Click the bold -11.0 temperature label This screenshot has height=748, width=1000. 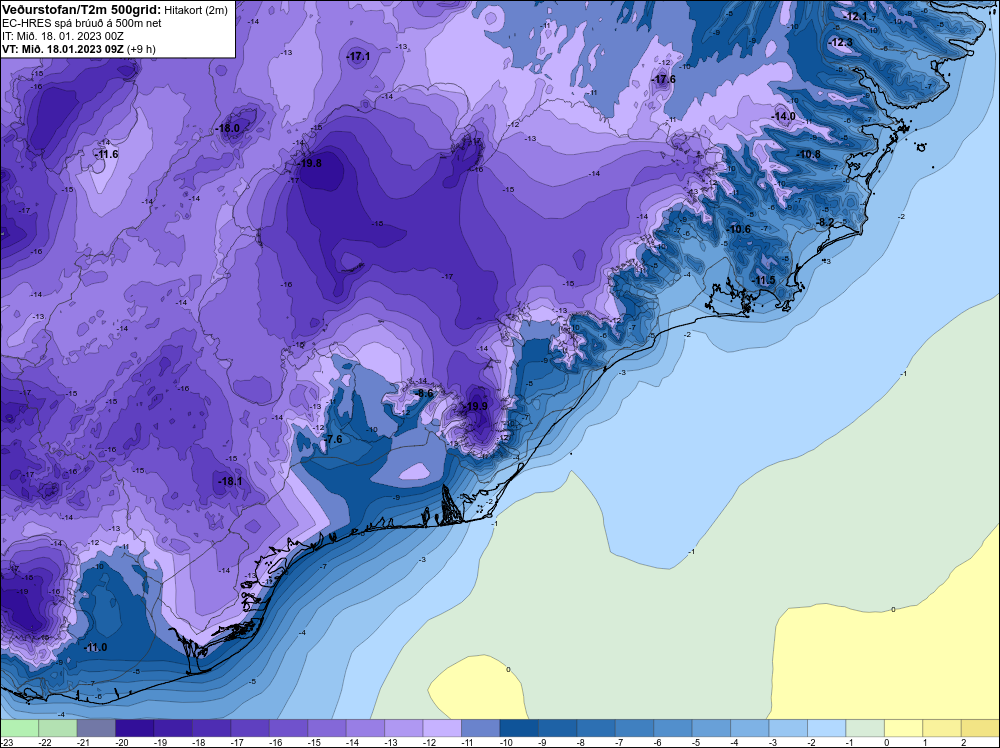pos(96,647)
